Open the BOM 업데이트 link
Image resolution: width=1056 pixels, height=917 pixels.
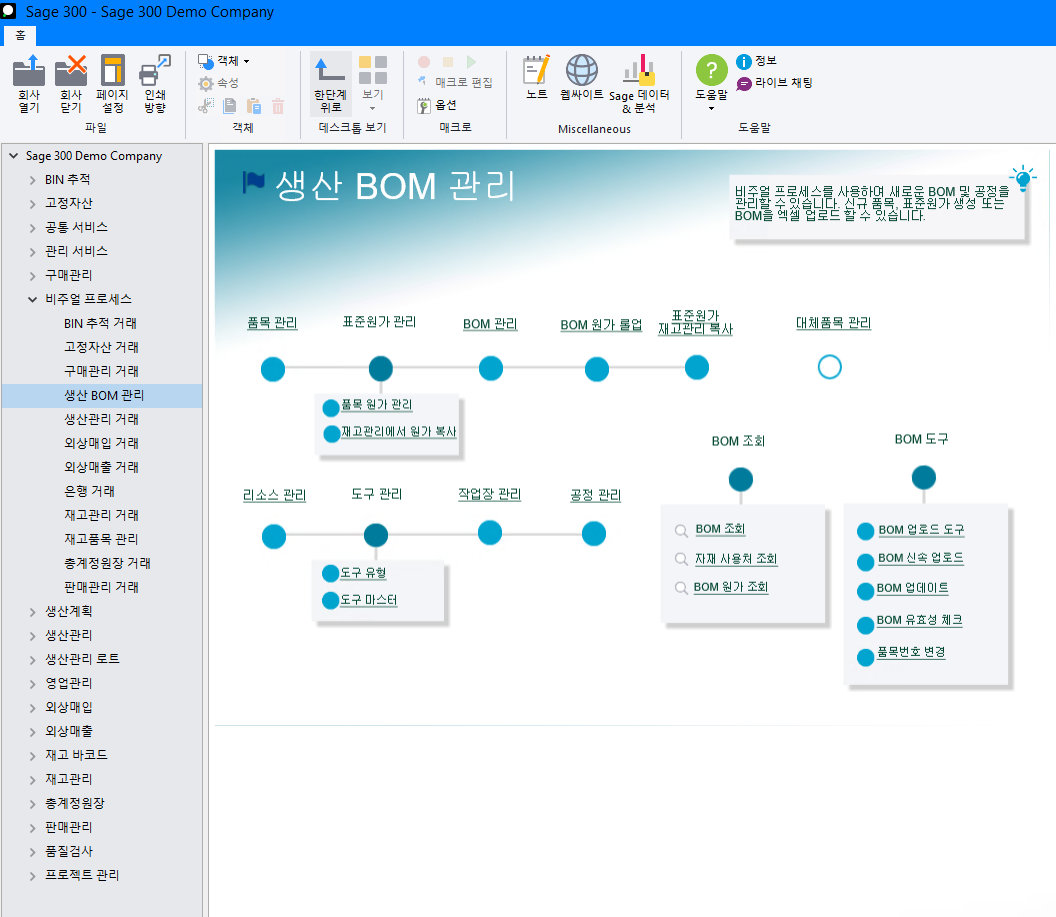click(913, 588)
